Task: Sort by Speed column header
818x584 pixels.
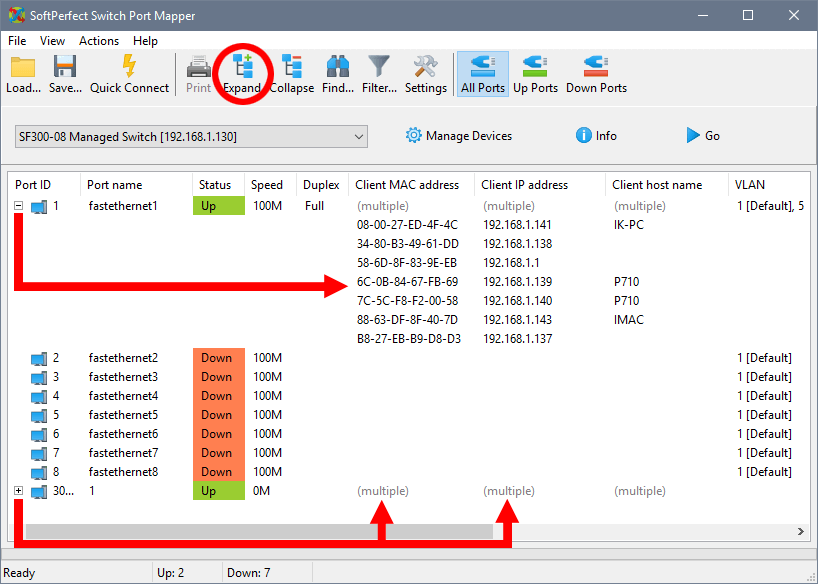Action: (x=270, y=185)
